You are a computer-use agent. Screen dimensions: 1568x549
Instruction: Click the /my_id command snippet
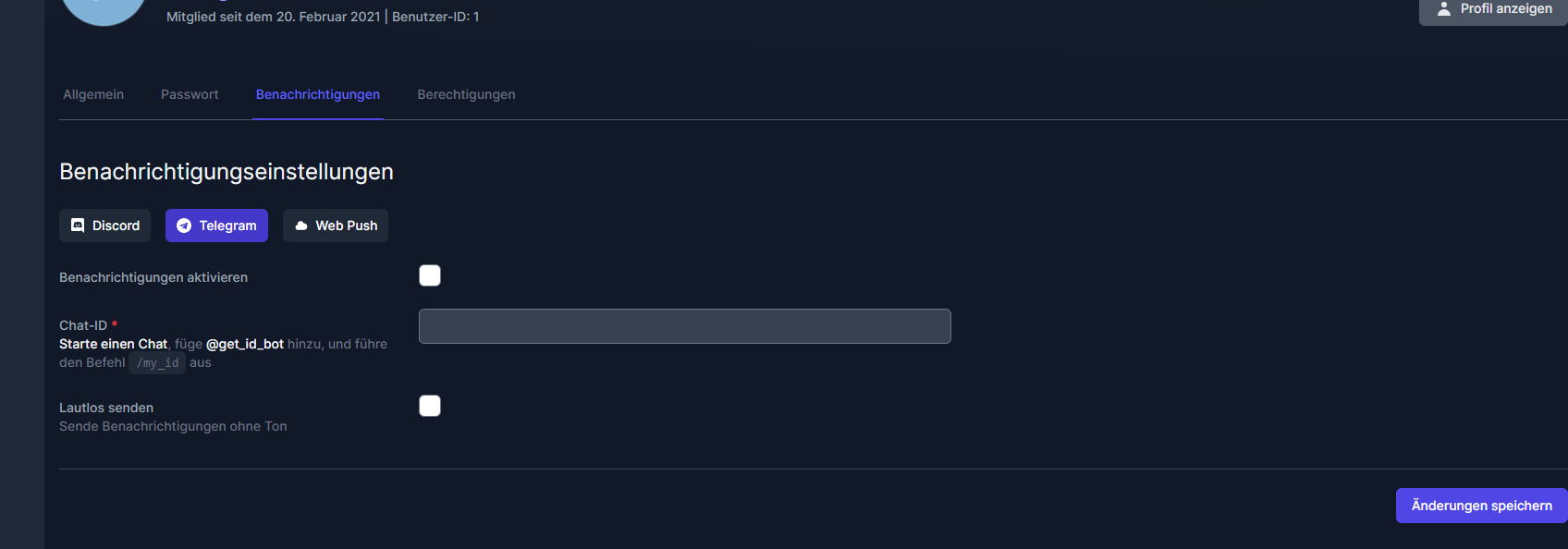(x=157, y=363)
